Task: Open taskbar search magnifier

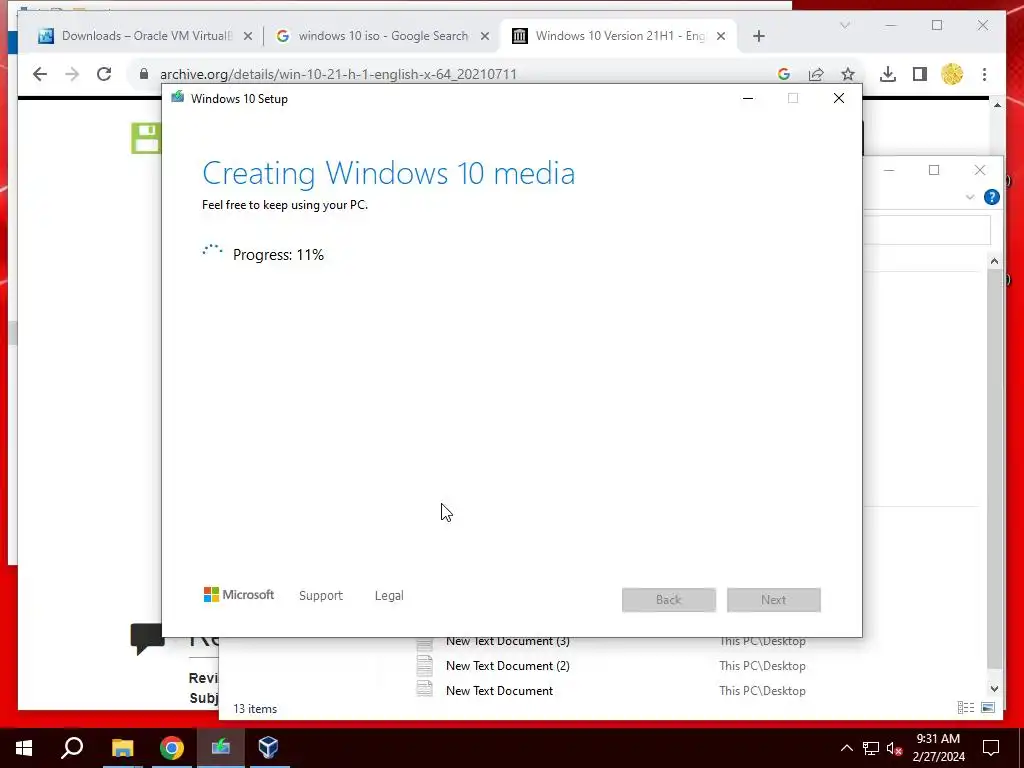Action: tap(72, 748)
